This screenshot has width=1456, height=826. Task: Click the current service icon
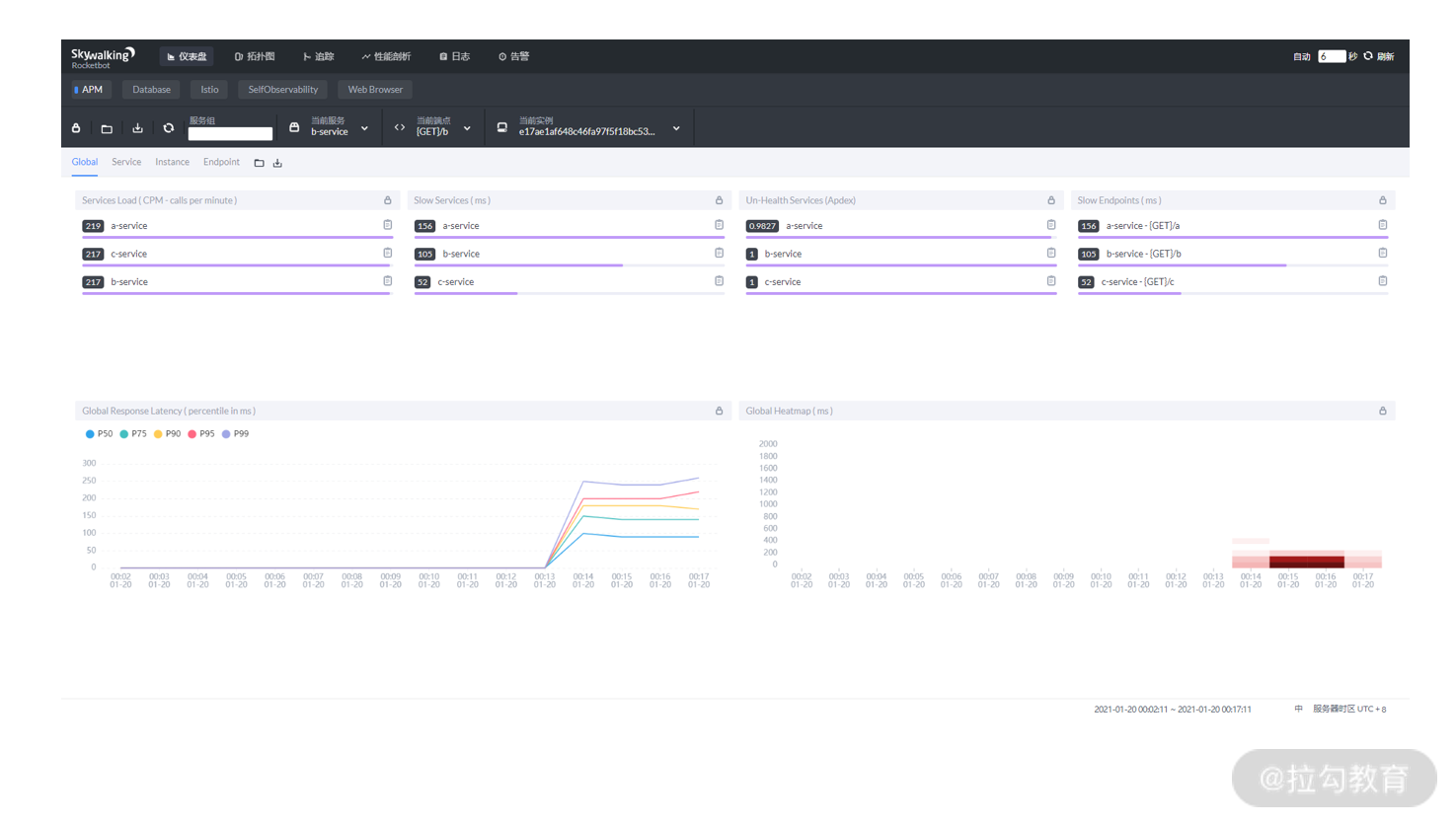[x=294, y=127]
